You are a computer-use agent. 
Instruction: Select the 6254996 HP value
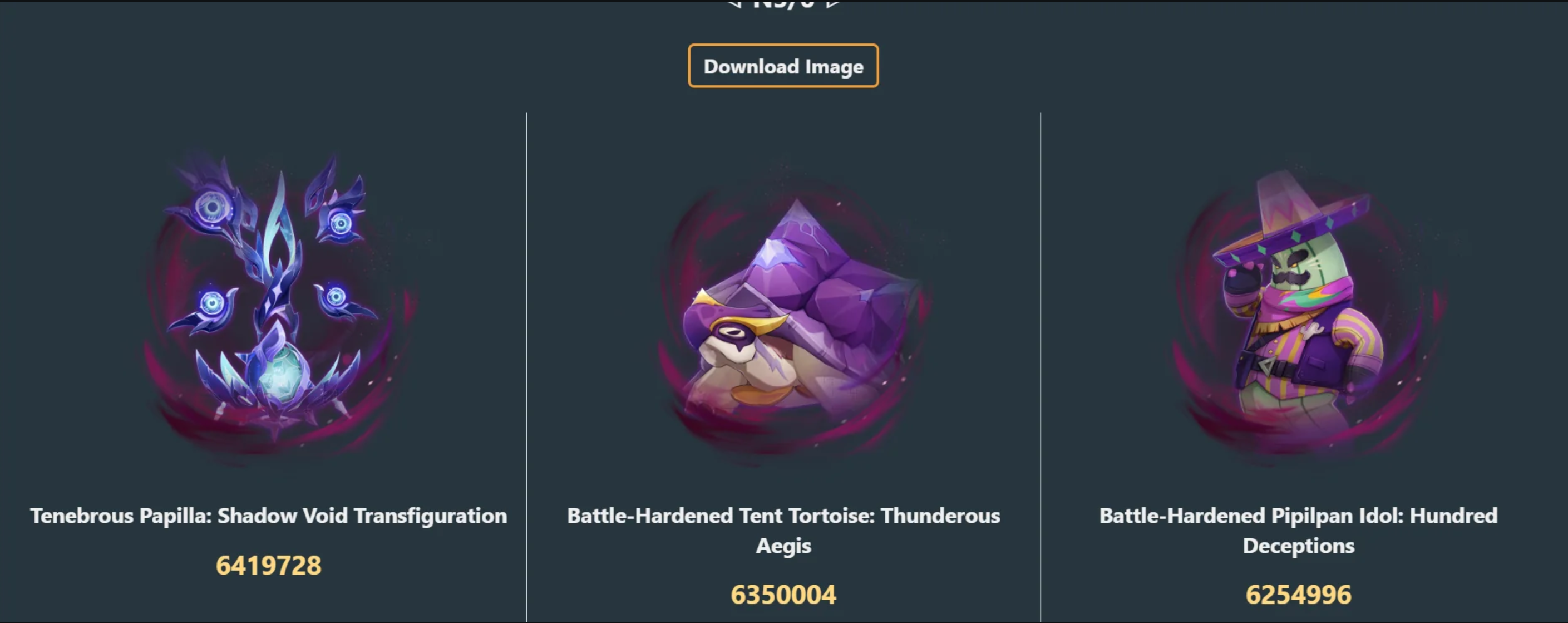(x=1298, y=595)
